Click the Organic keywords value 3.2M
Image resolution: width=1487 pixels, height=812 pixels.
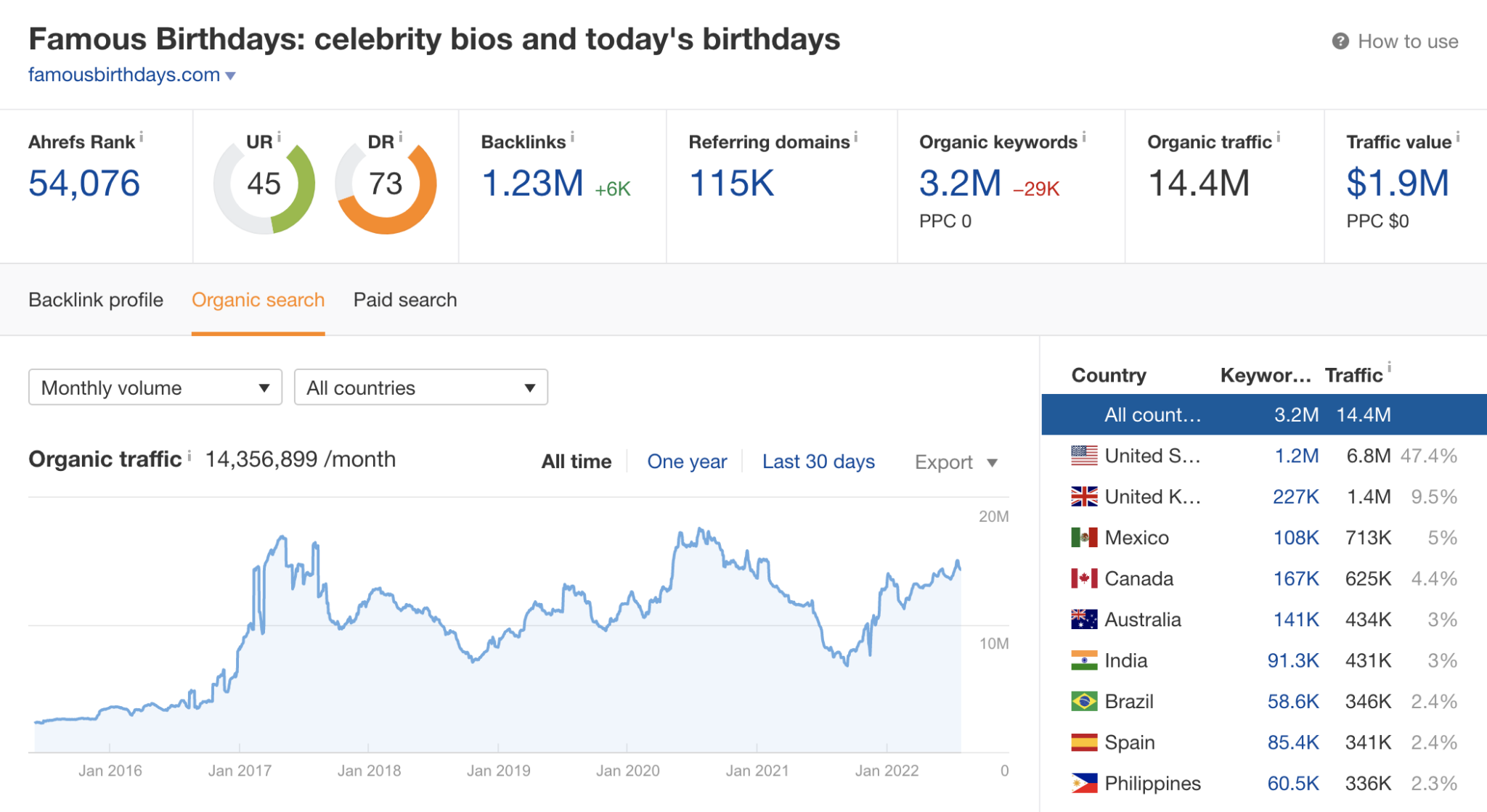(961, 183)
